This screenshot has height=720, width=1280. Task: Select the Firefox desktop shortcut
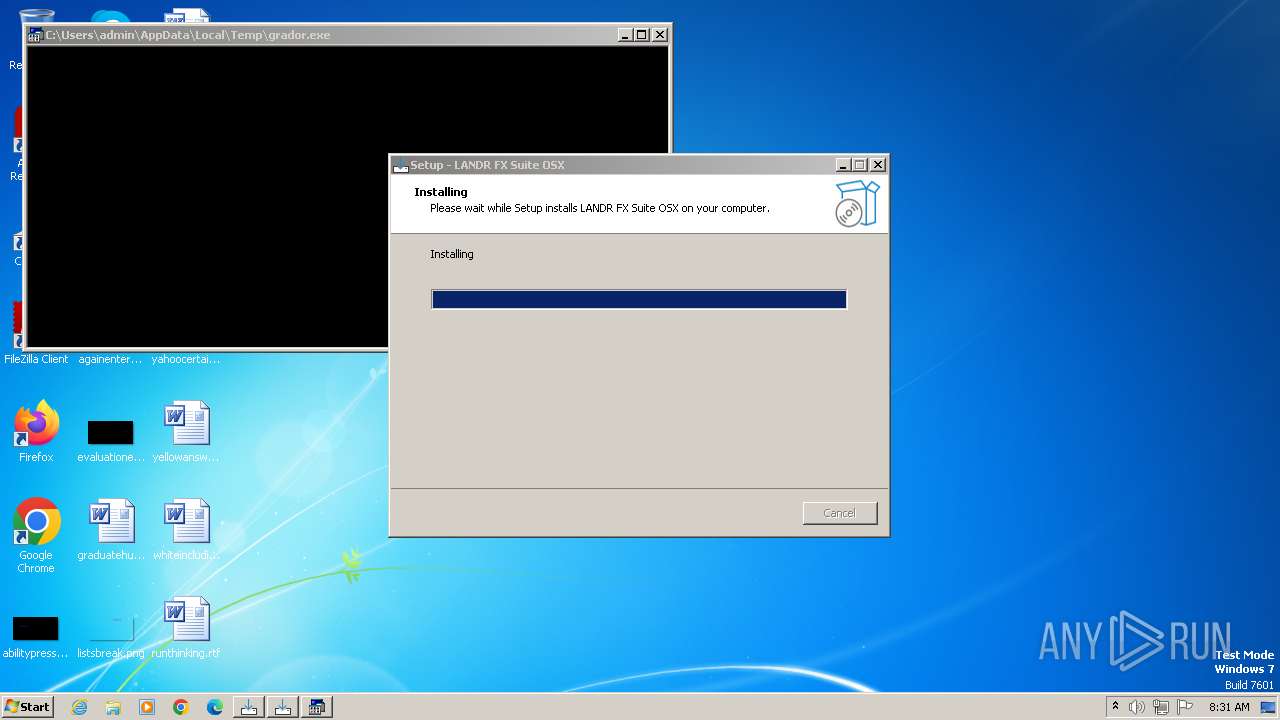(36, 432)
